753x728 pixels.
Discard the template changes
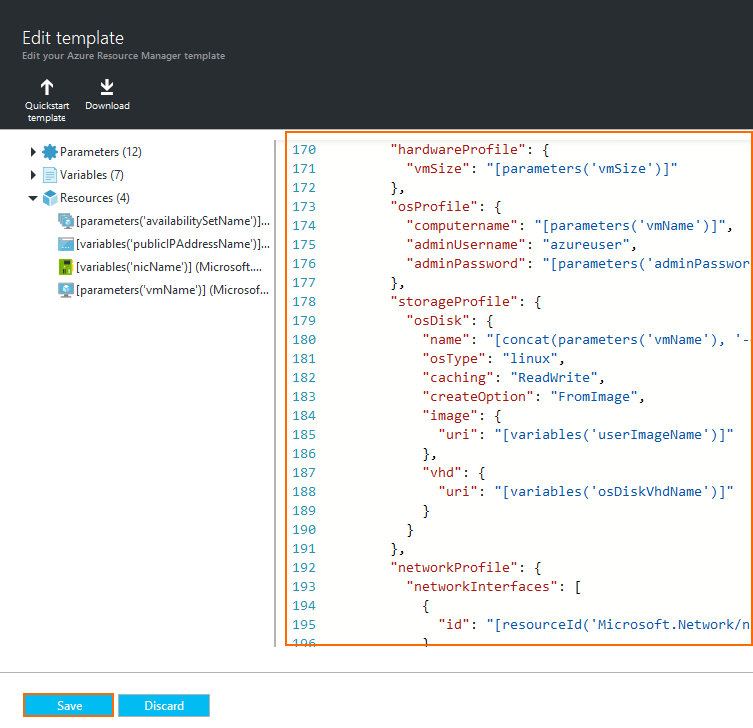(164, 705)
